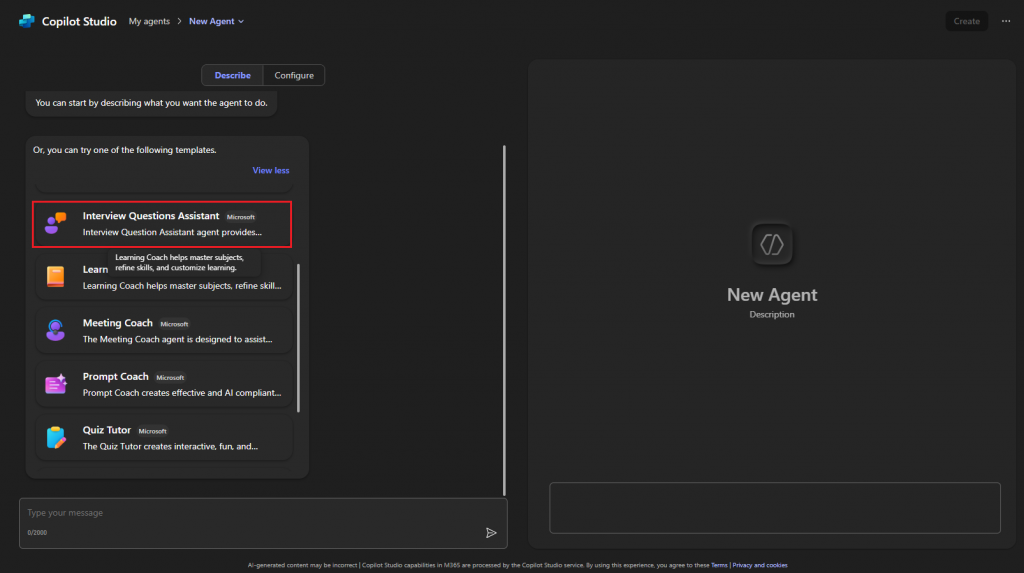
Task: Click the chat pane vertical scrollbar
Action: click(x=504, y=320)
